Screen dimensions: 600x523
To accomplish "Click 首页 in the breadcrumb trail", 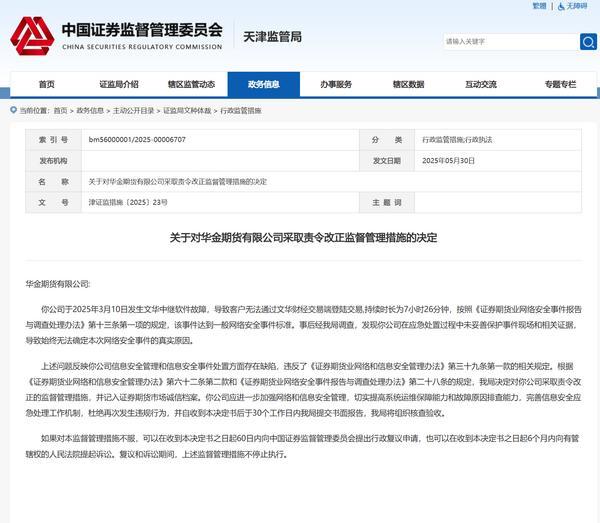I will coord(61,110).
